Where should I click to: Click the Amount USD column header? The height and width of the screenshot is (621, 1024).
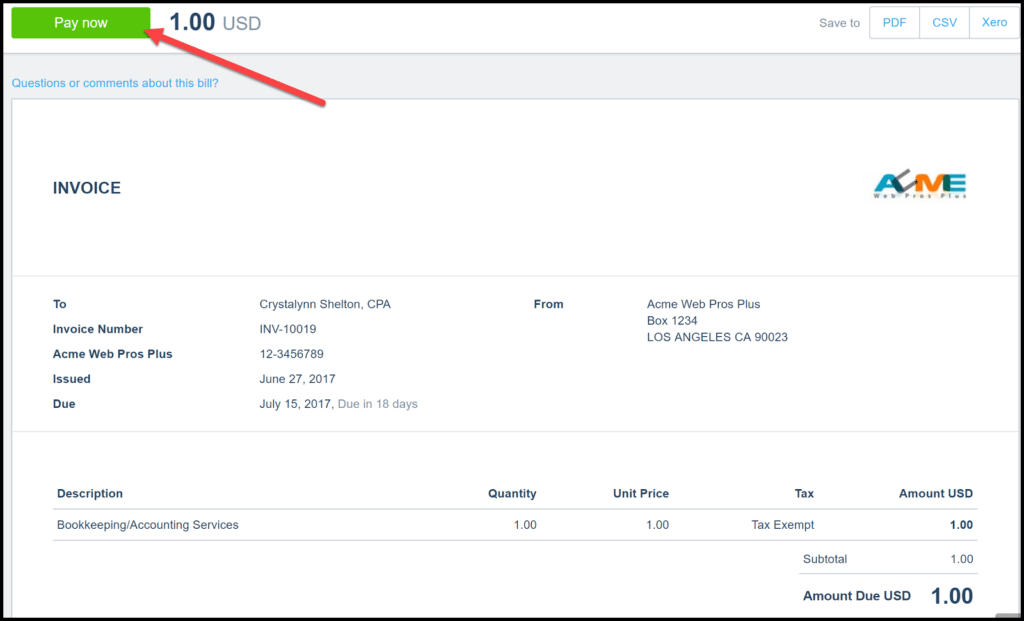(x=936, y=494)
